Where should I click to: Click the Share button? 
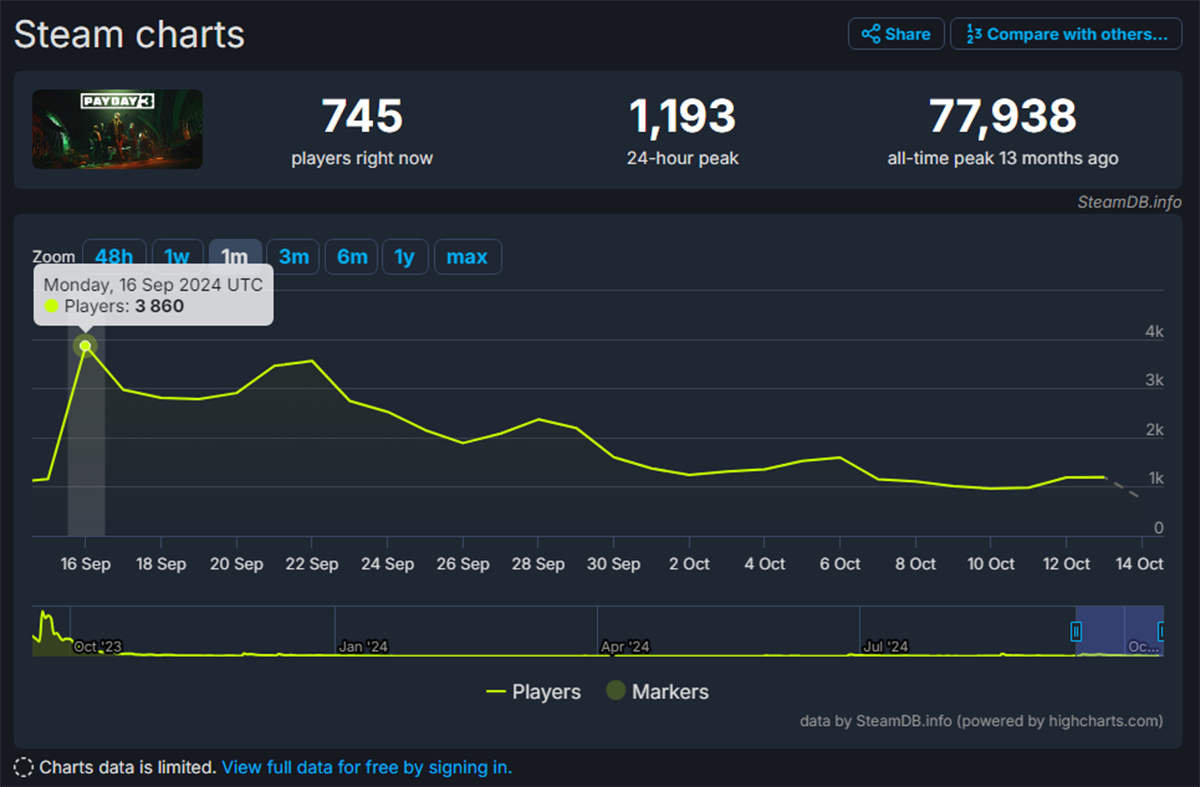[896, 34]
